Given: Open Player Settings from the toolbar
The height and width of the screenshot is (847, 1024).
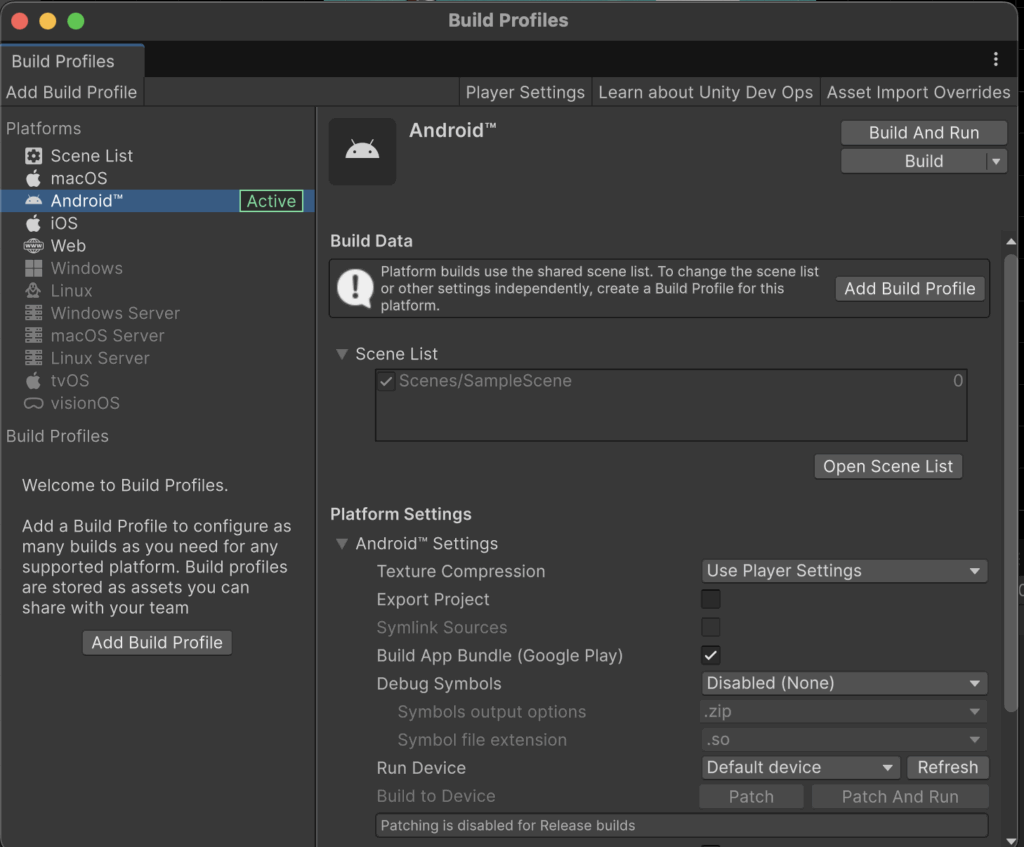Looking at the screenshot, I should coord(525,92).
